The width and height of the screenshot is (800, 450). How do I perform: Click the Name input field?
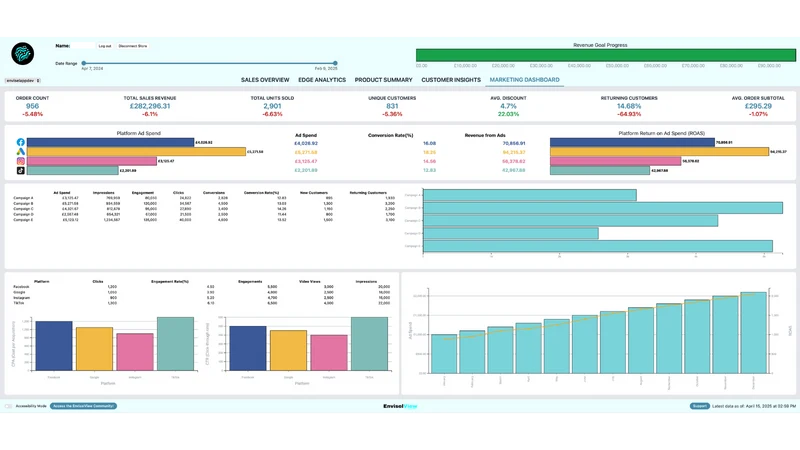83,46
